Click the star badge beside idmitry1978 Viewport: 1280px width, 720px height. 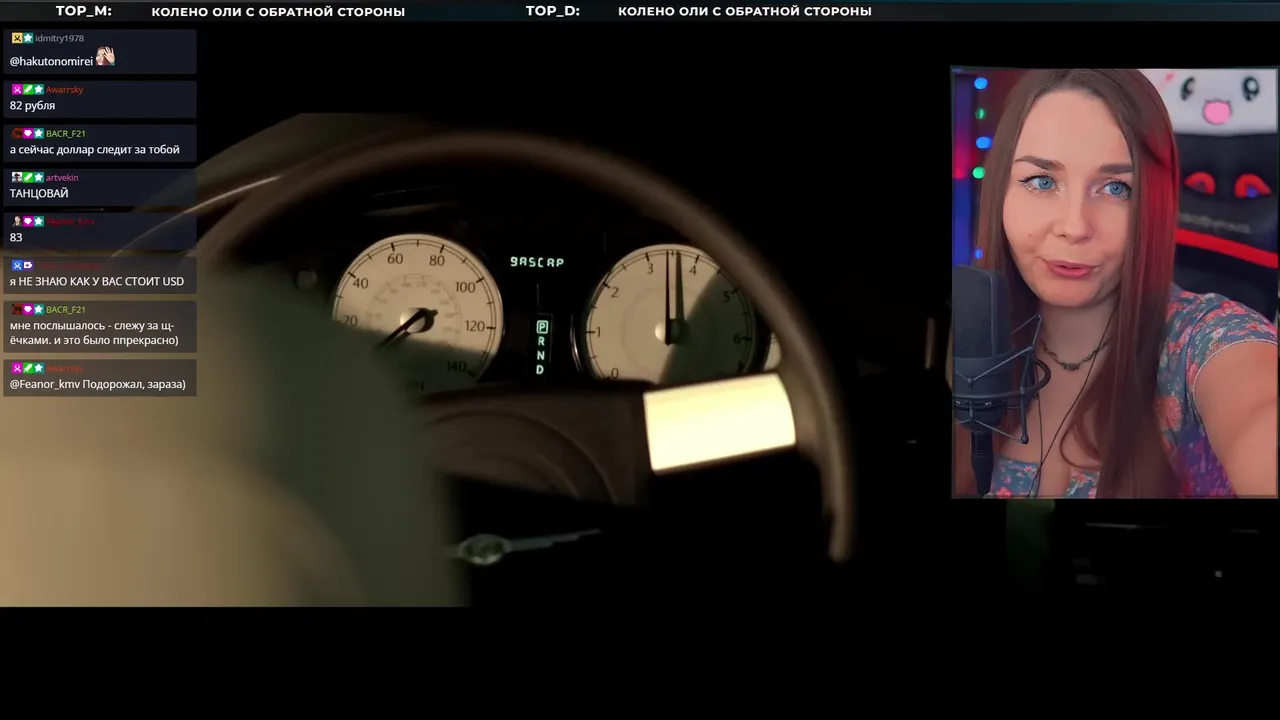point(28,38)
